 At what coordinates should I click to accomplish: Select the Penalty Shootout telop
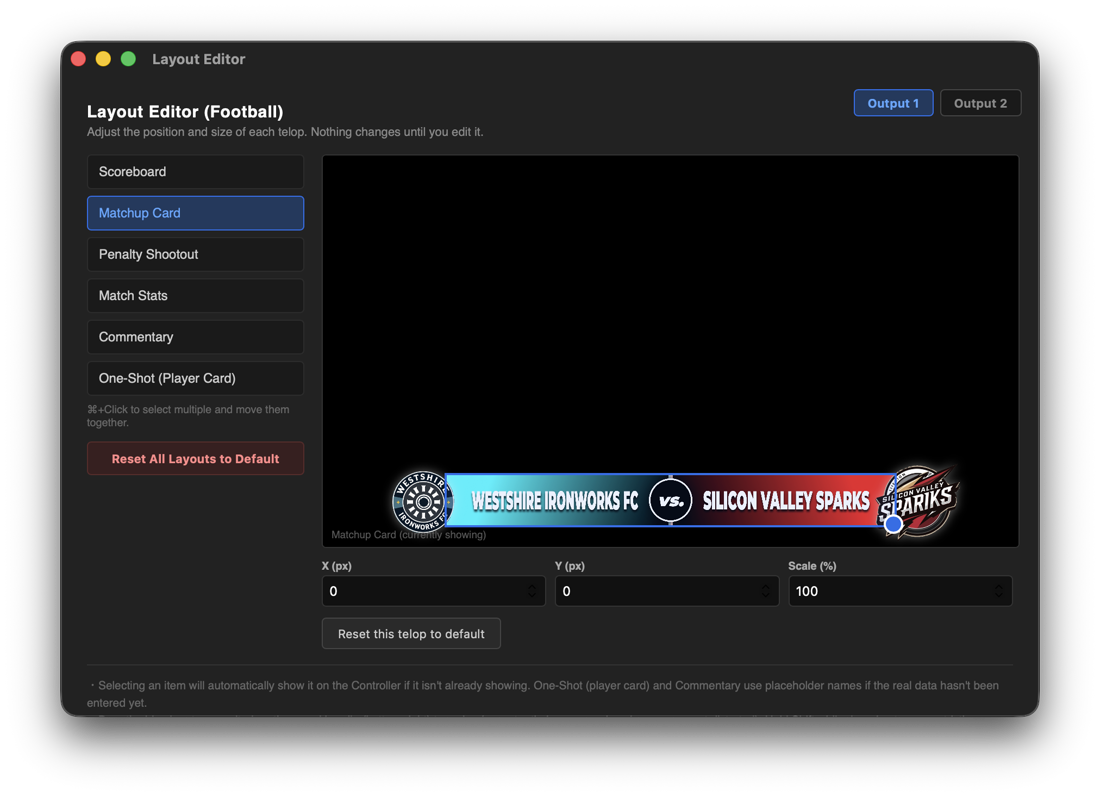coord(195,255)
